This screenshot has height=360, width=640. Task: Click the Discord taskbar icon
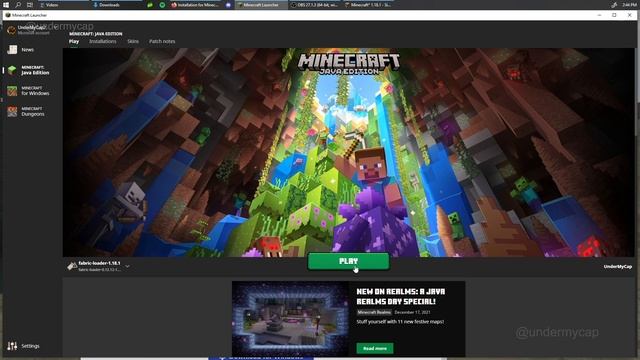[x=229, y=5]
